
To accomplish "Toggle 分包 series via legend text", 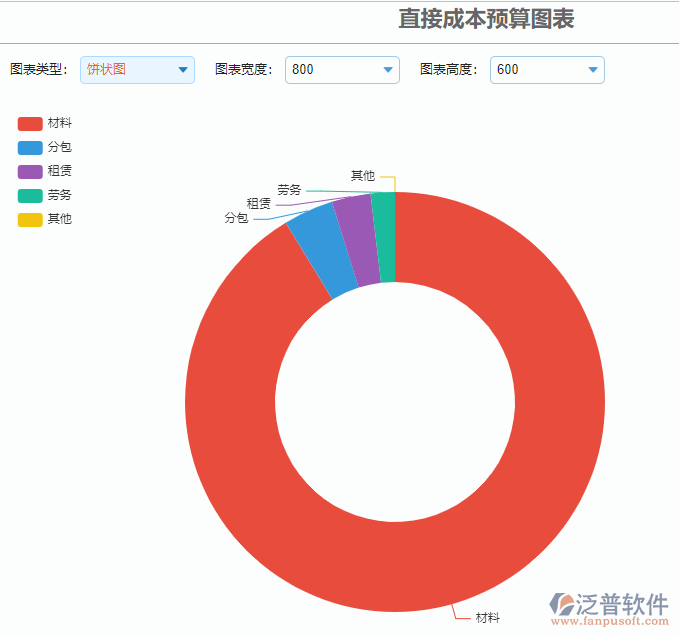I will click(60, 148).
